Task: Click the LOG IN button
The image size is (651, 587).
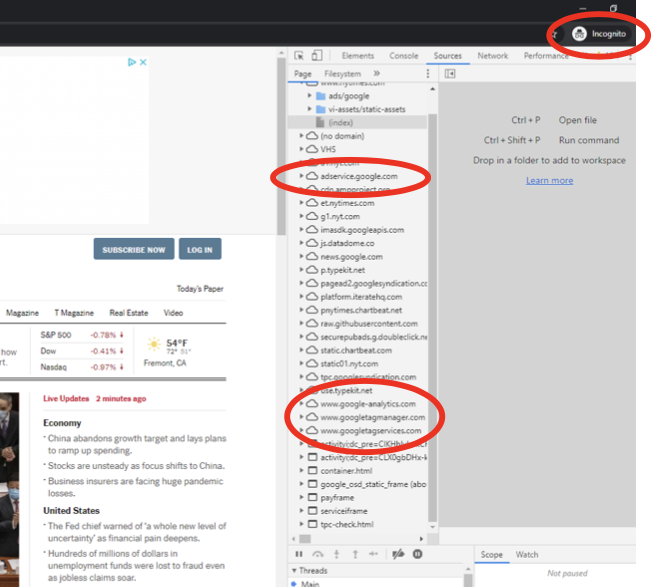Action: coord(200,249)
